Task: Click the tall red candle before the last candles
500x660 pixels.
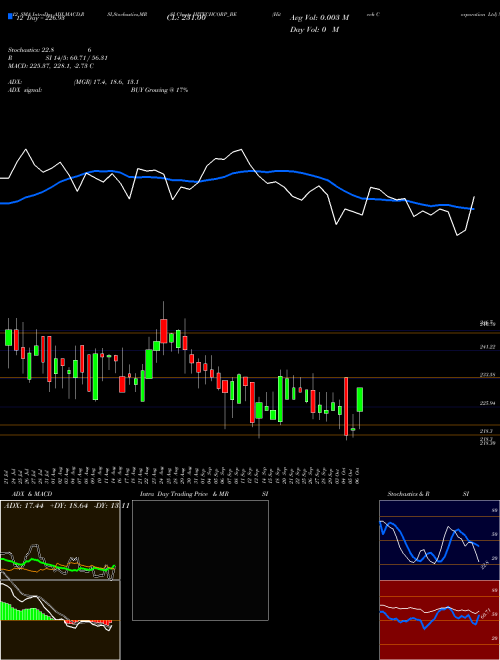Action: click(346, 406)
